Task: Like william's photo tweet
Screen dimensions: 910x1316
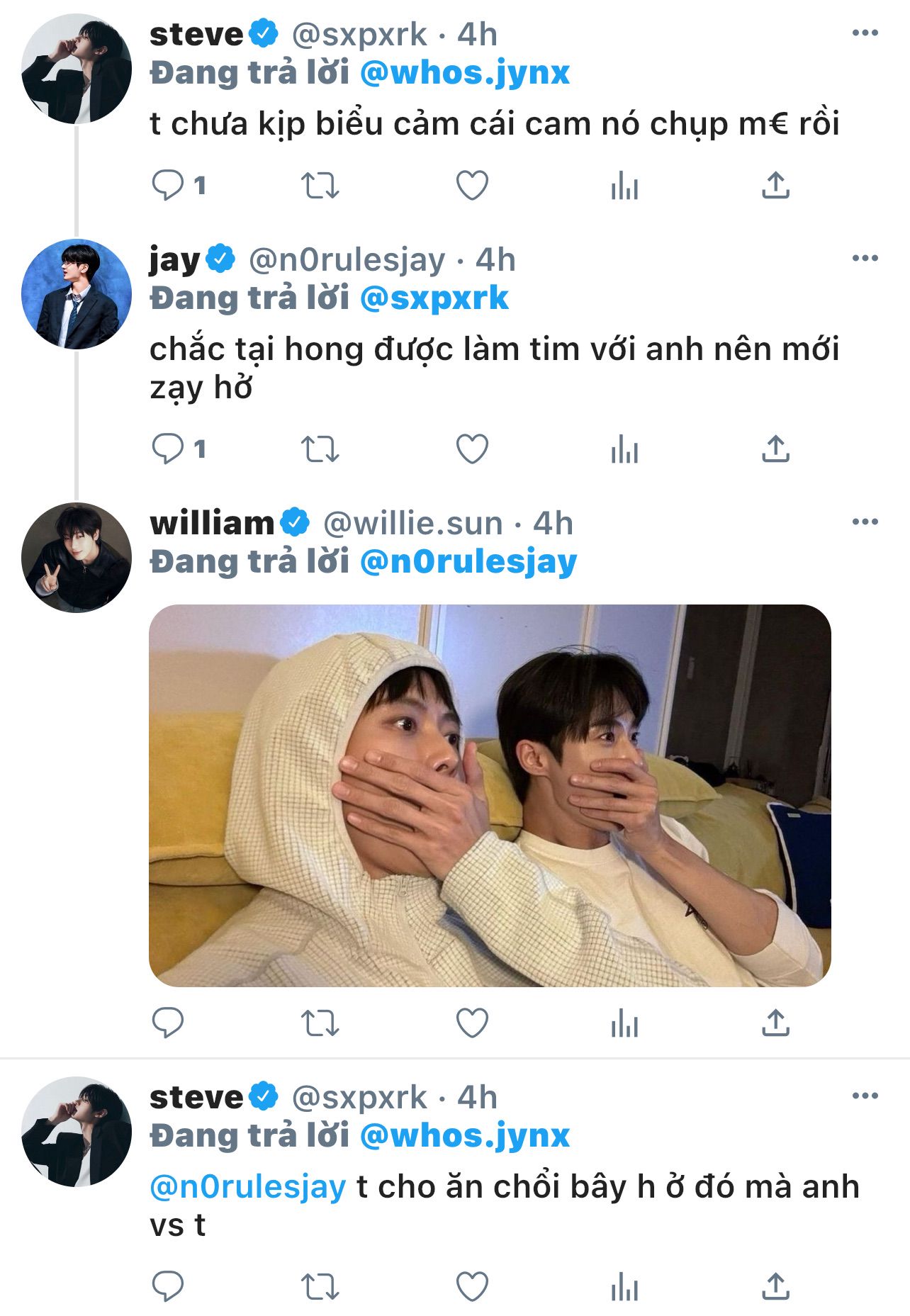Action: (472, 1023)
